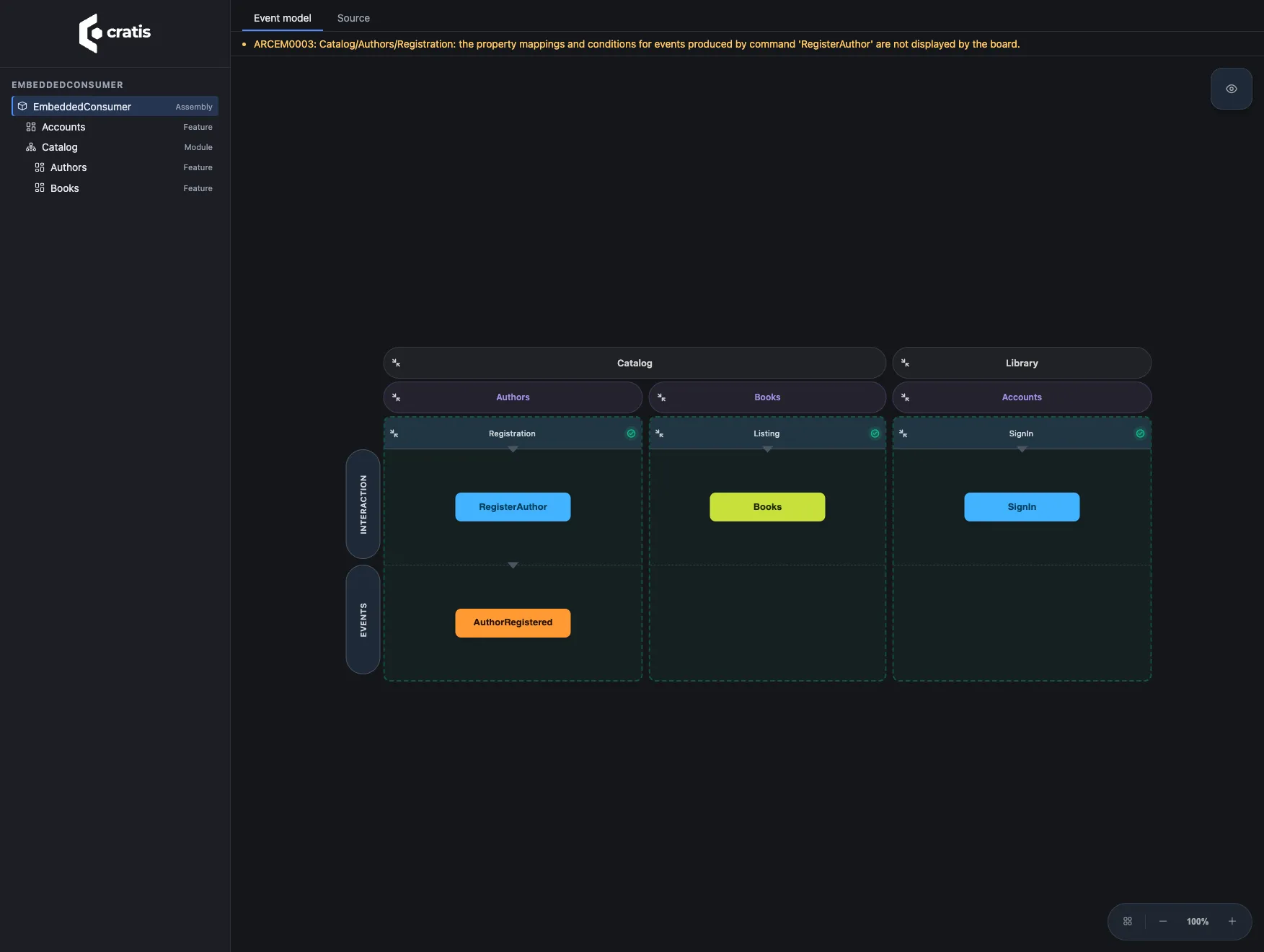Collapse the Books feature lane
1264x952 pixels.
[x=661, y=397]
